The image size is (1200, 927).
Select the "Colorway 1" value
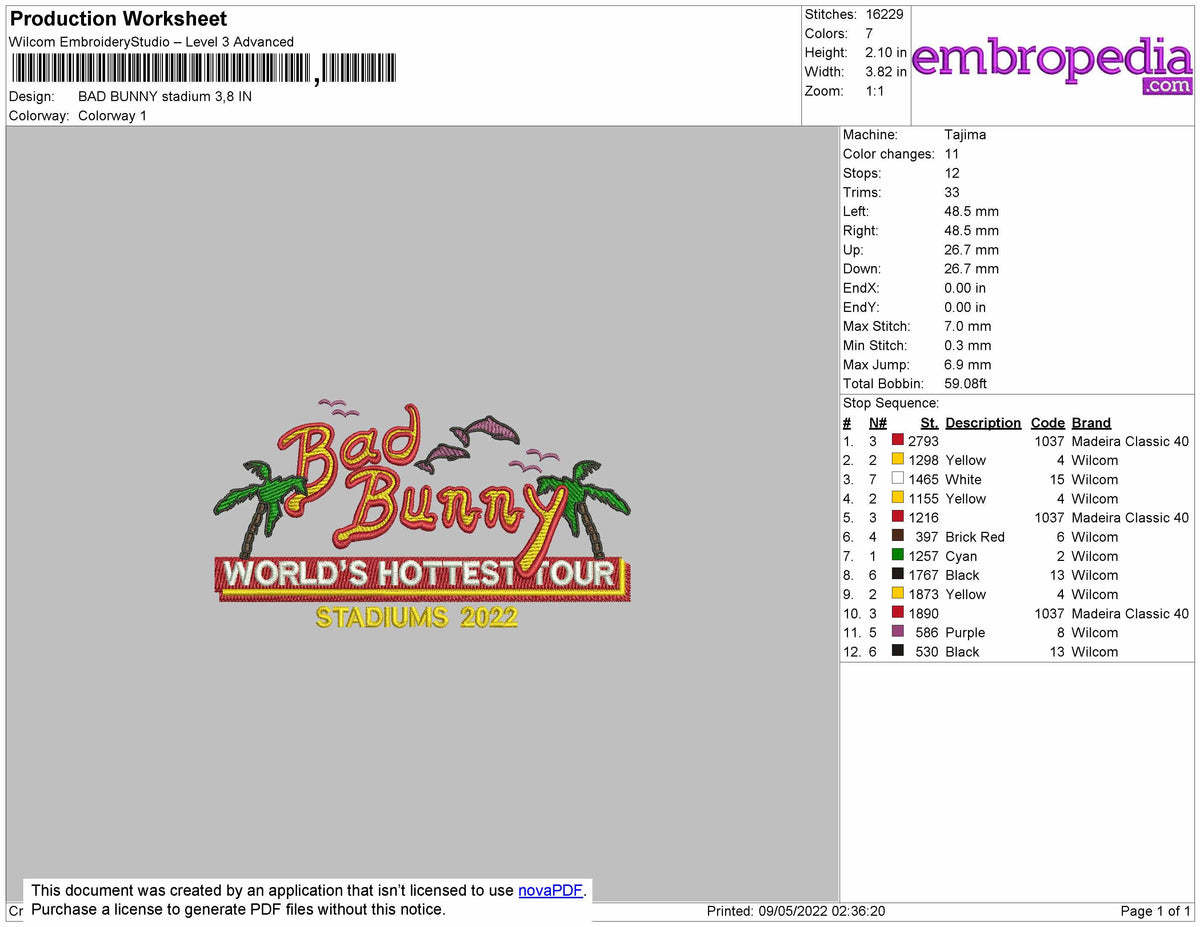112,116
